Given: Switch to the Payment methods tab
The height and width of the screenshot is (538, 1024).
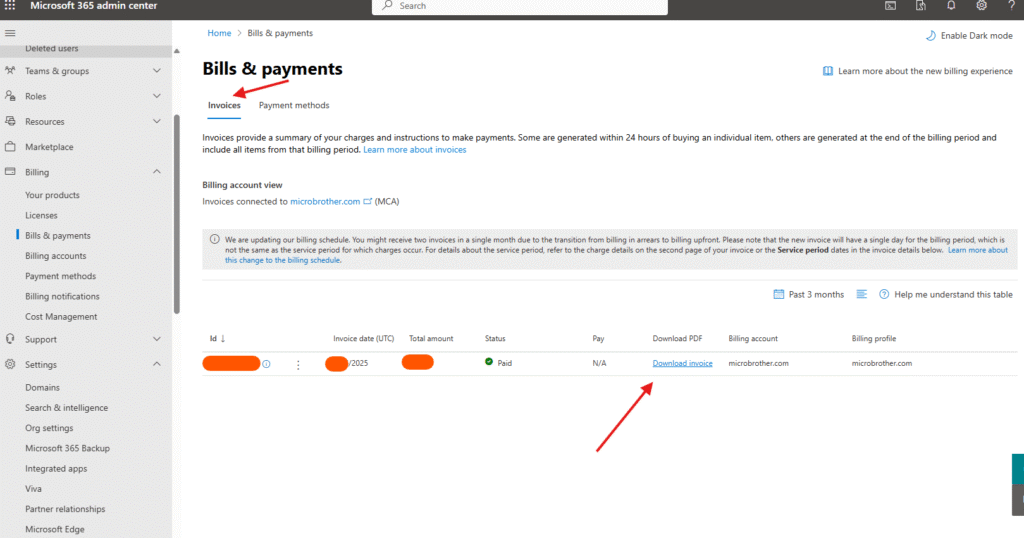Looking at the screenshot, I should (x=293, y=105).
